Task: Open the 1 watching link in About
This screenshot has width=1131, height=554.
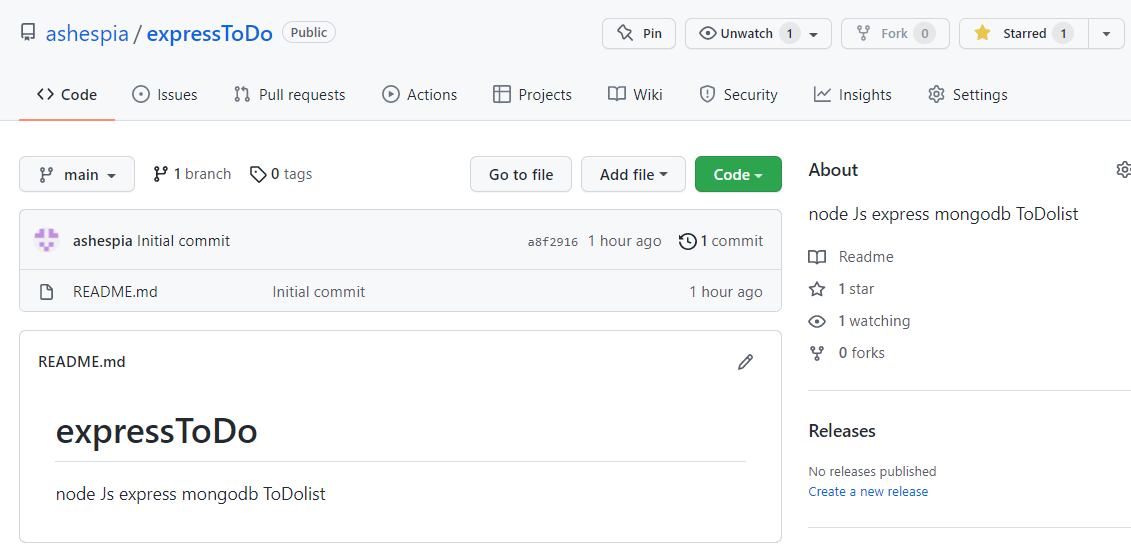Action: pos(859,320)
